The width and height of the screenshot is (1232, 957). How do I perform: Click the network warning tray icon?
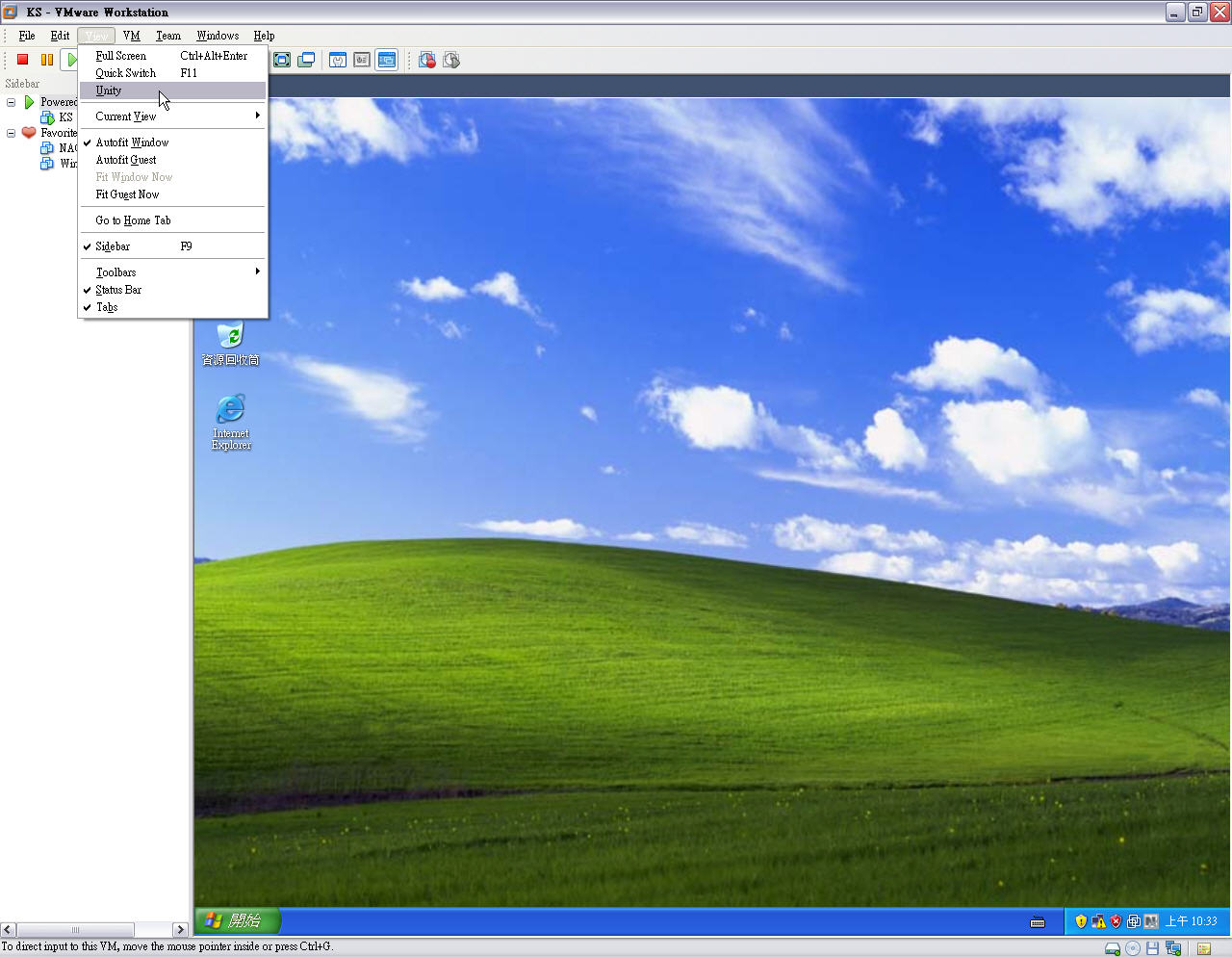pos(1098,921)
